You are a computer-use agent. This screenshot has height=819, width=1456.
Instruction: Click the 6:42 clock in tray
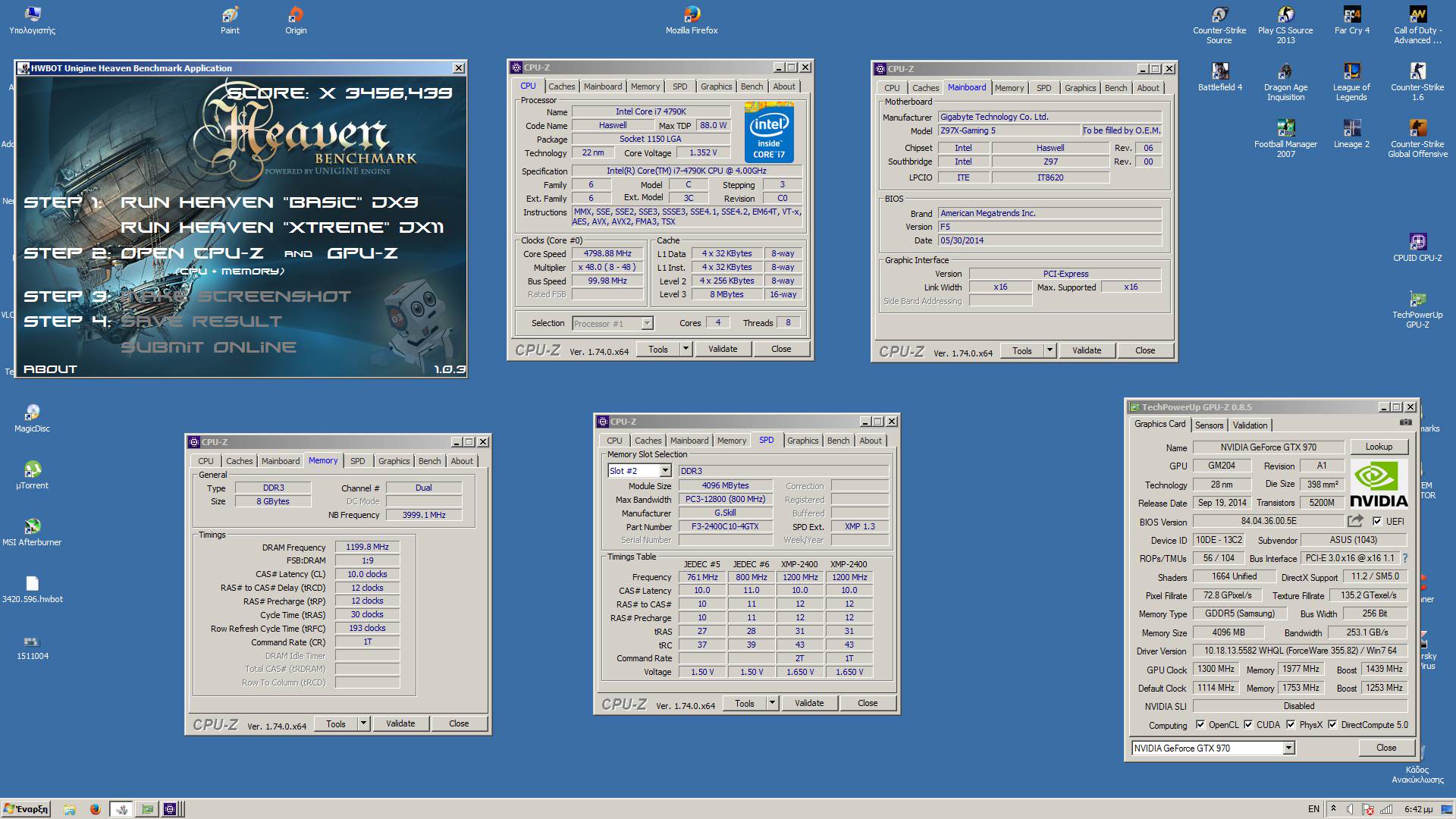click(1417, 809)
